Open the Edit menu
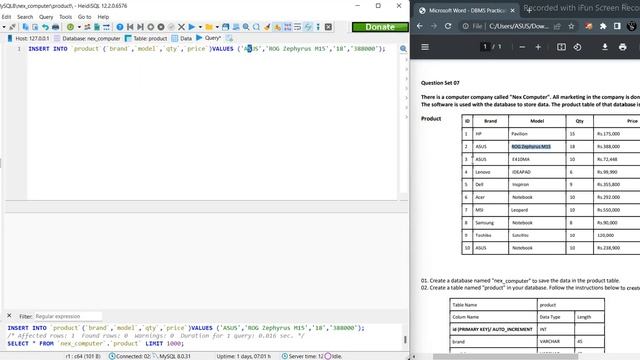640x360 pixels. coord(6,17)
